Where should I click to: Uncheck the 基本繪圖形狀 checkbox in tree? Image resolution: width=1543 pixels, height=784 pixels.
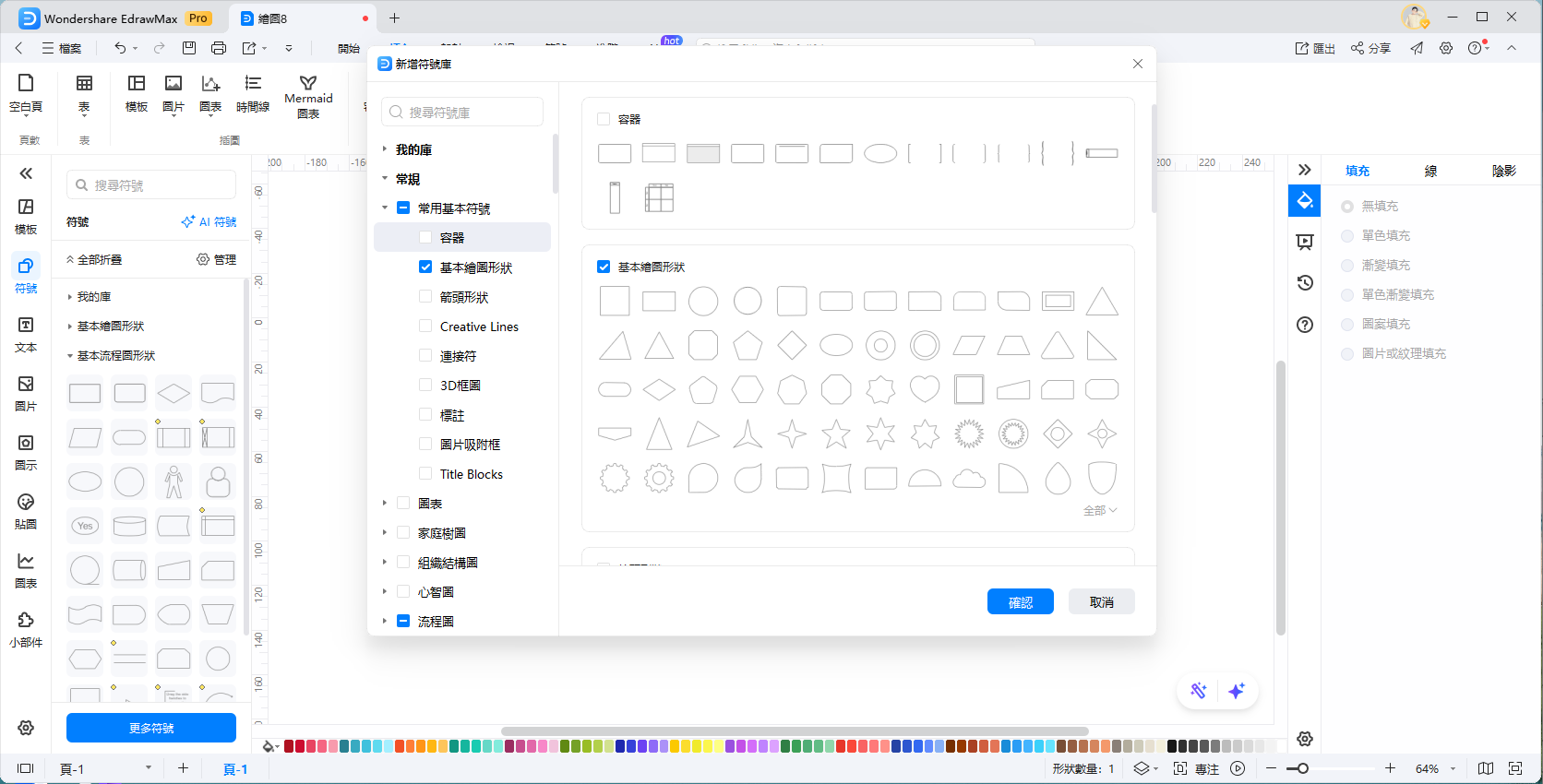coord(425,267)
